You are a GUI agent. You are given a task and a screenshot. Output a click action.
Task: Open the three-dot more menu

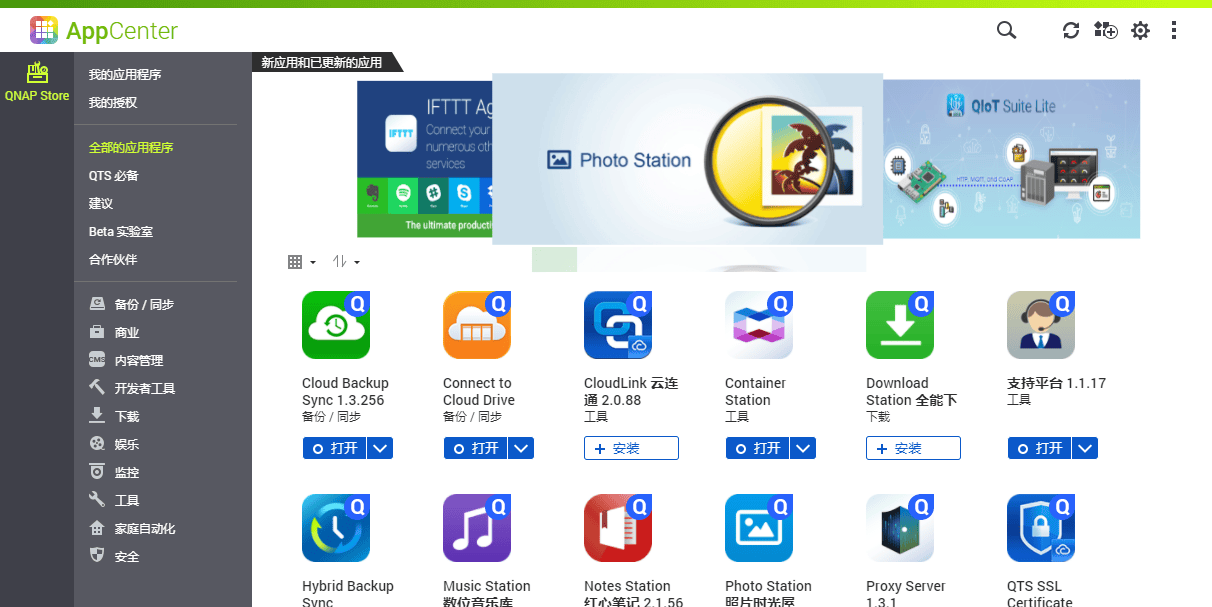(1174, 30)
